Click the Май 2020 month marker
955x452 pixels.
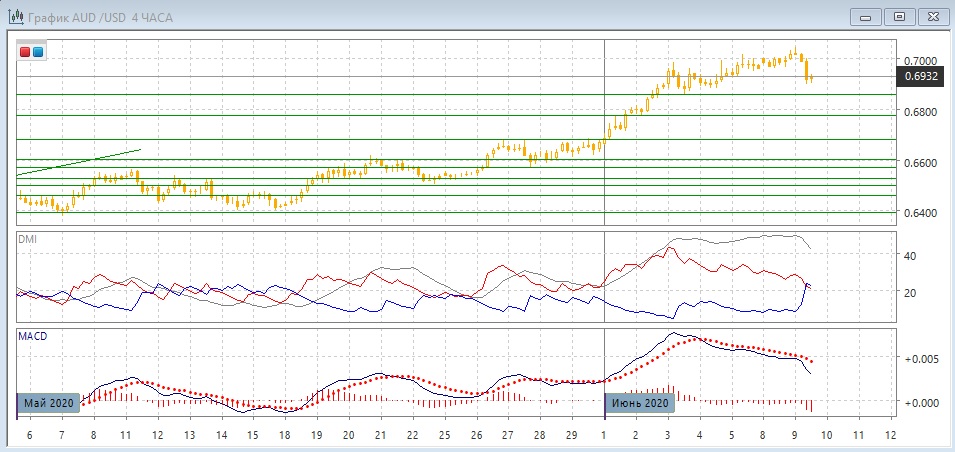point(47,402)
